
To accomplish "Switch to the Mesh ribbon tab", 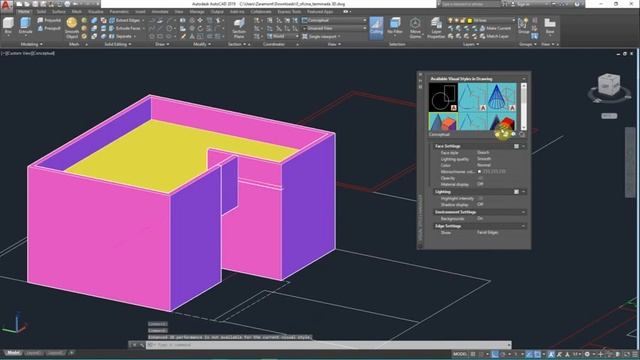I will click(76, 12).
